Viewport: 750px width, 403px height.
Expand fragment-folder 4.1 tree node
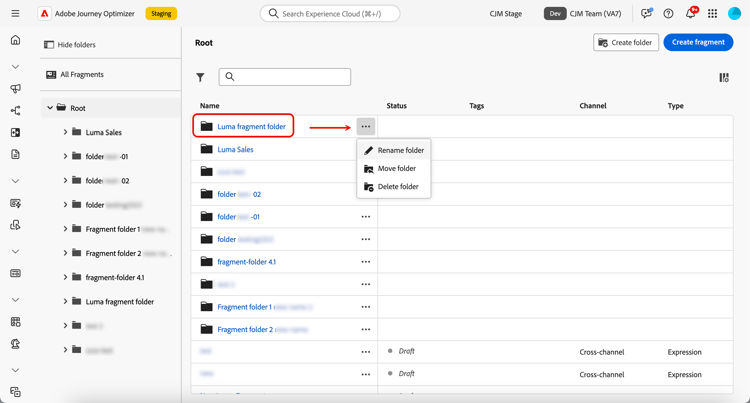pyautogui.click(x=65, y=277)
